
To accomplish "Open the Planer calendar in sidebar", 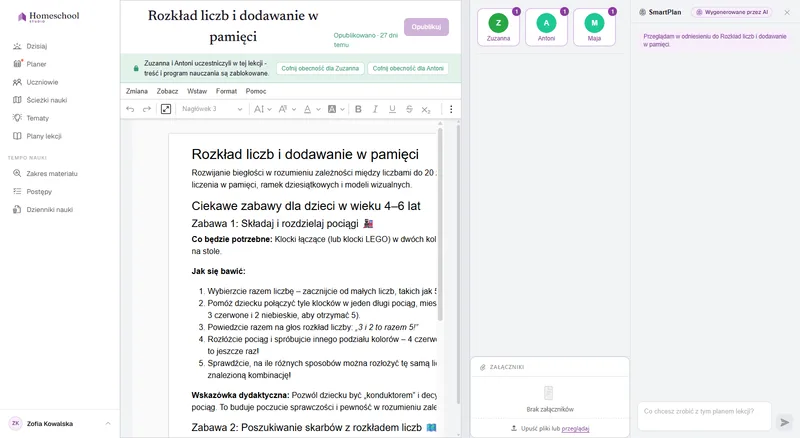I will pos(36,64).
